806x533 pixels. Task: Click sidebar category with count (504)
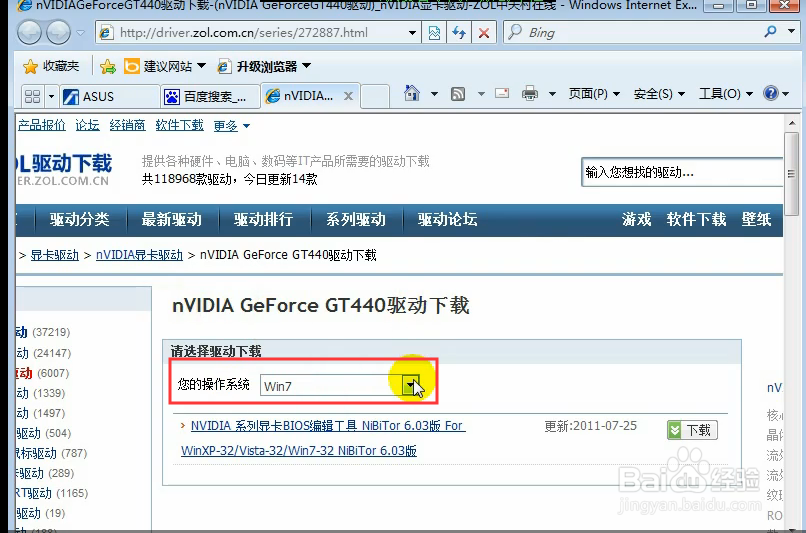44,433
